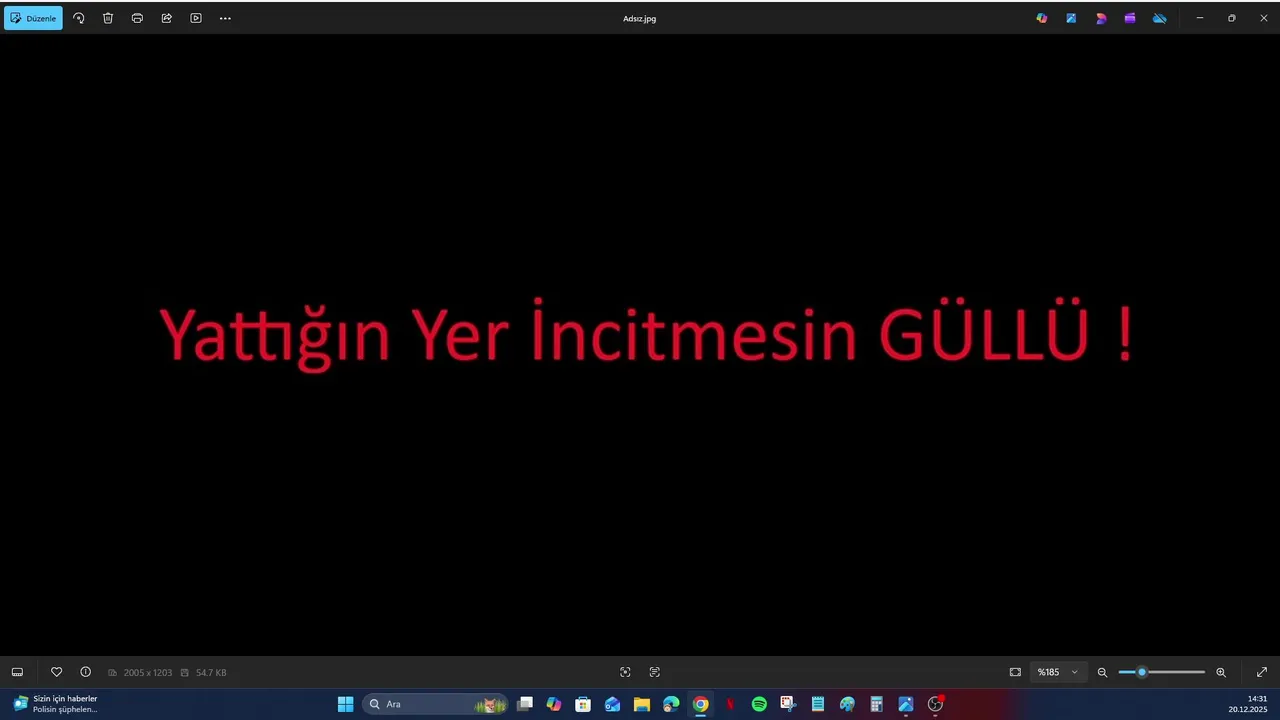Screen dimensions: 1280x720
Task: Enter full screen with expand arrows icon
Action: point(1262,672)
